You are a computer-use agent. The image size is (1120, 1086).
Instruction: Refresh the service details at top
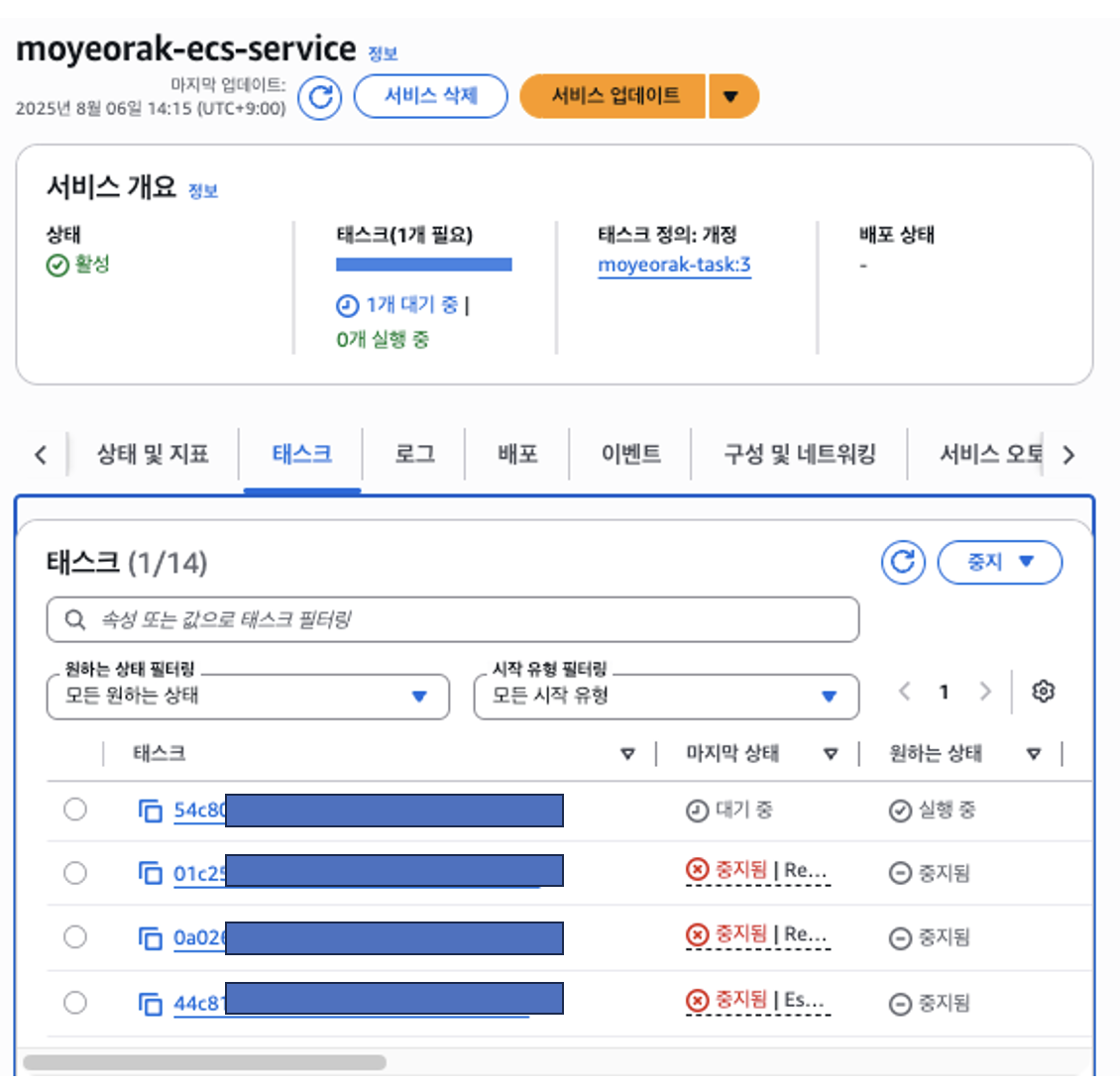coord(319,97)
